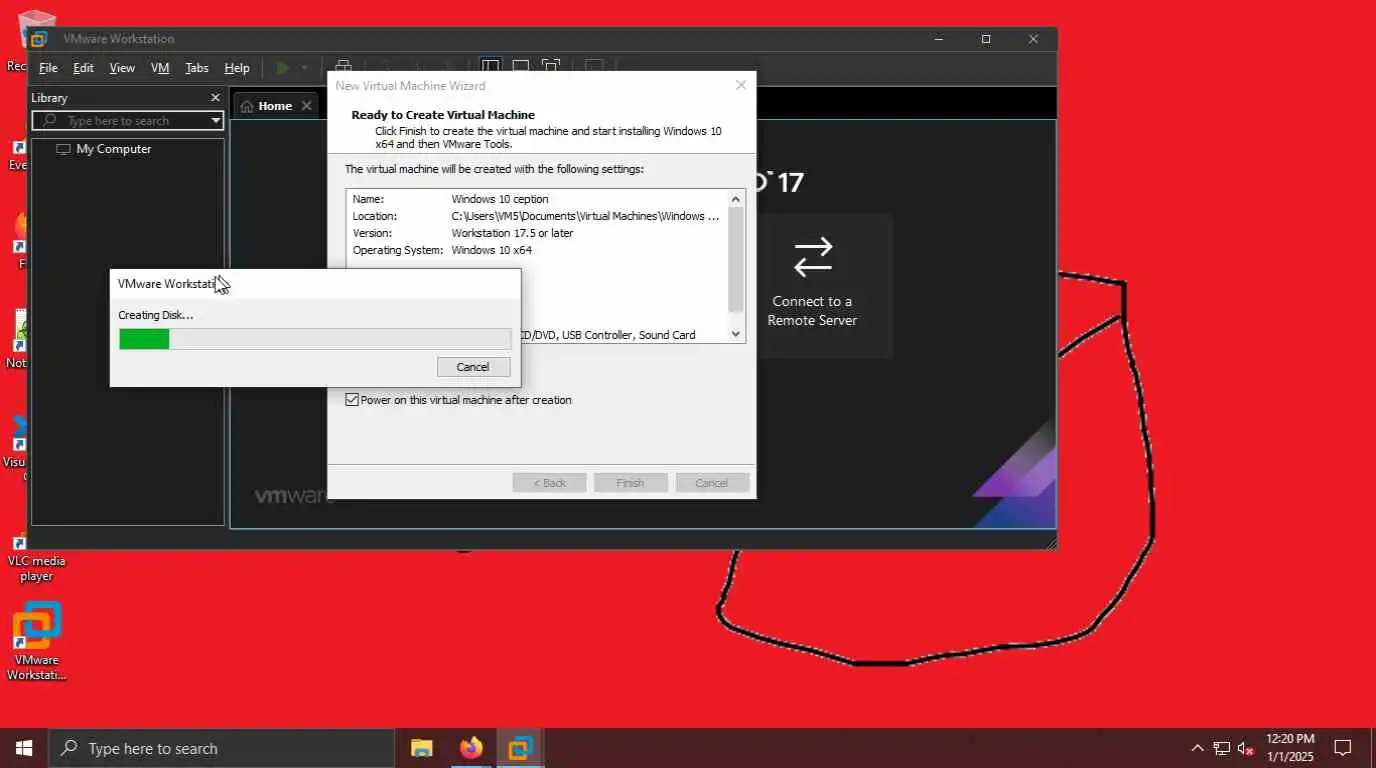Image resolution: width=1376 pixels, height=768 pixels.
Task: Open the notification center icon
Action: [1343, 748]
